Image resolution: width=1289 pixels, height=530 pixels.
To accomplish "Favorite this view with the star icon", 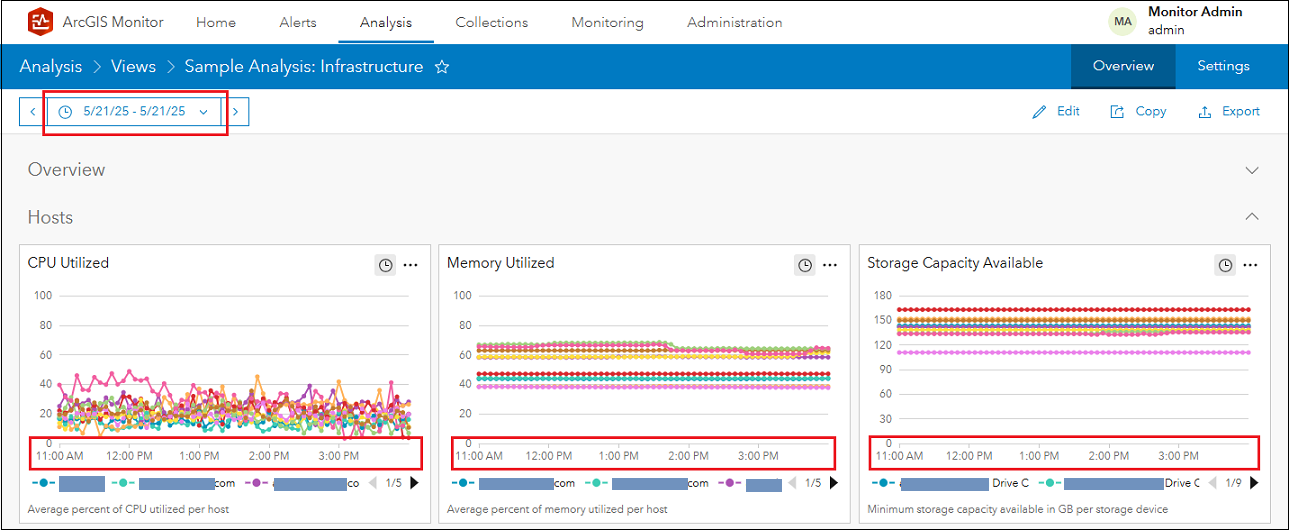I will 442,67.
